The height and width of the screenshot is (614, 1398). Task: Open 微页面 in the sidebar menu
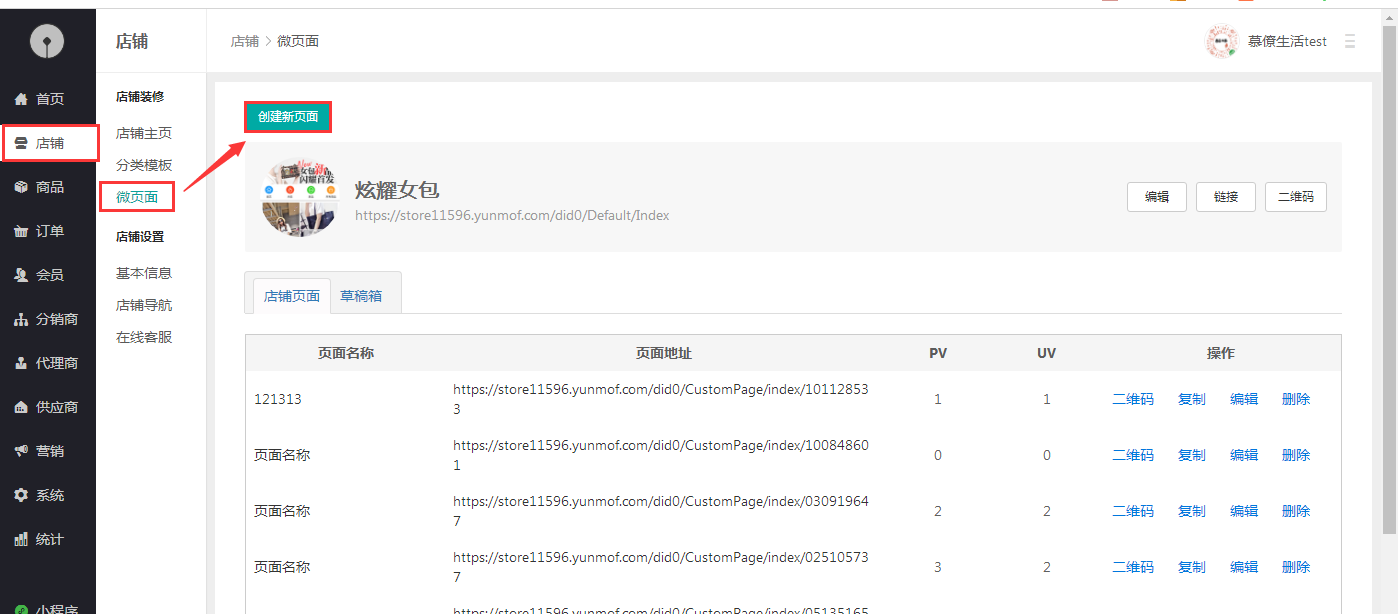[x=137, y=197]
